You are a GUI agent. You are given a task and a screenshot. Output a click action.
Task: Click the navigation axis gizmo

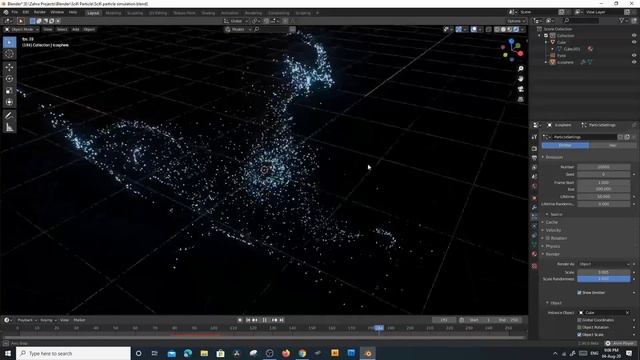click(512, 50)
